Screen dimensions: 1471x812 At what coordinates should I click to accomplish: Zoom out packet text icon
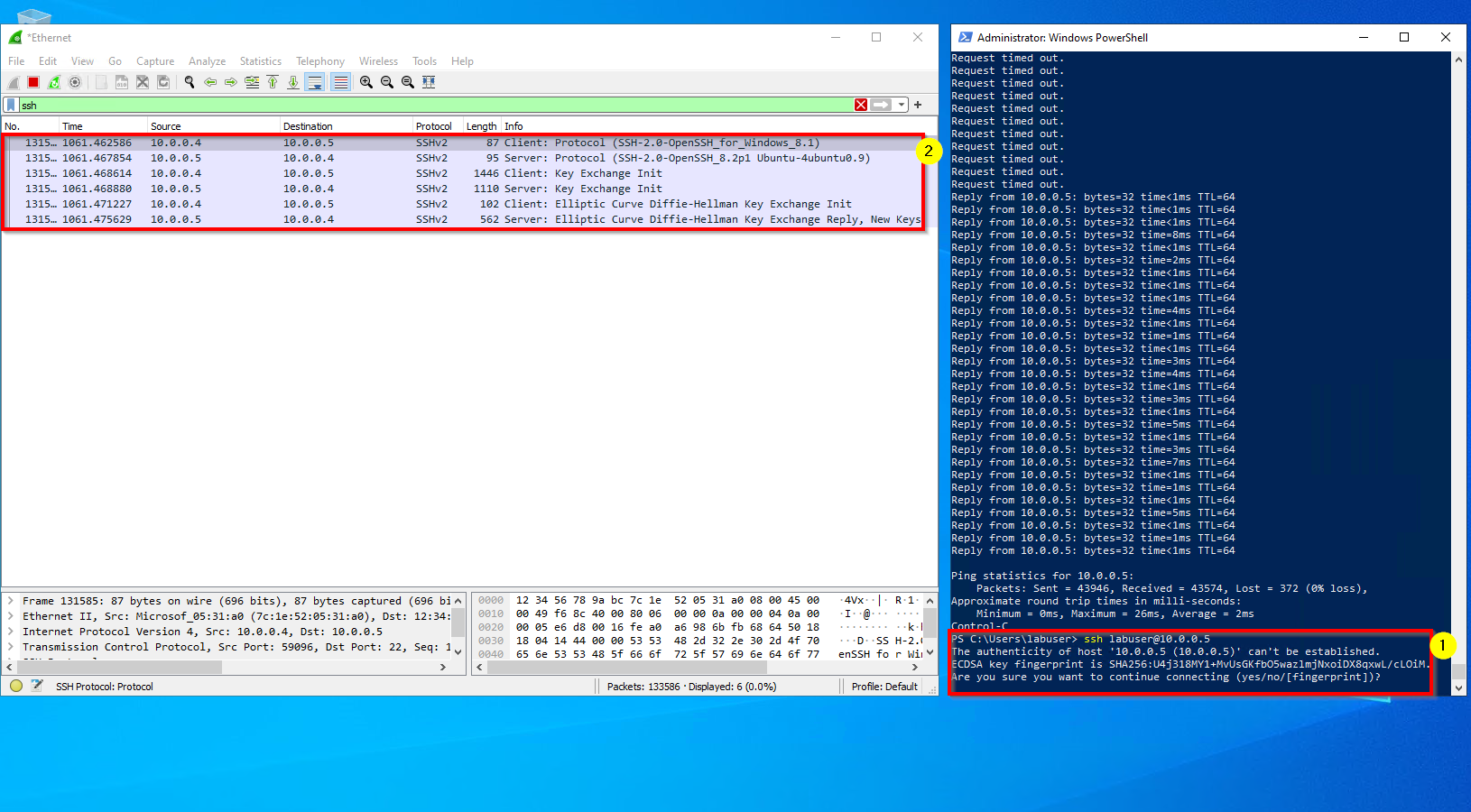[x=387, y=82]
